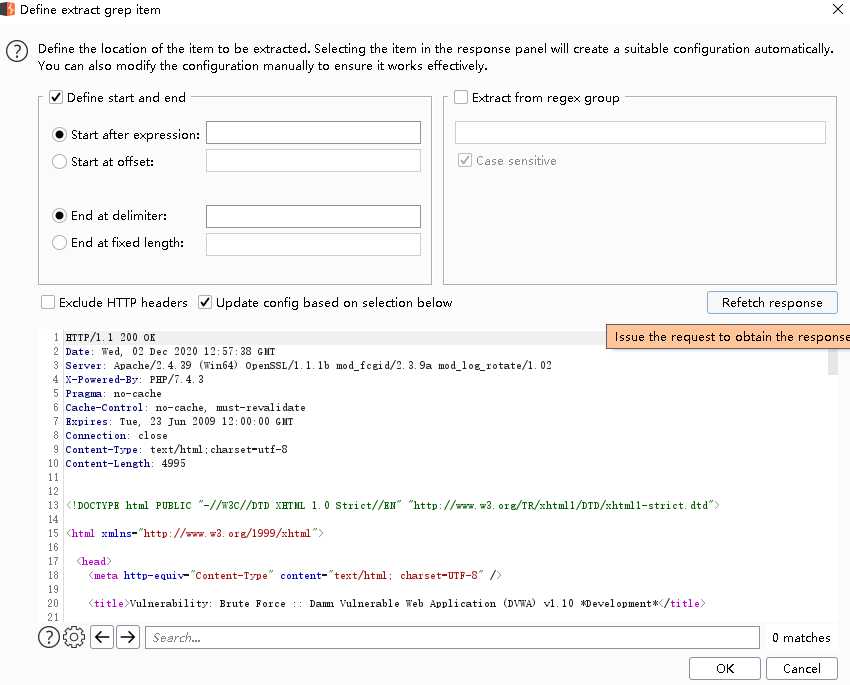850x685 pixels.
Task: Toggle the Define start and end checkbox
Action: tap(56, 98)
